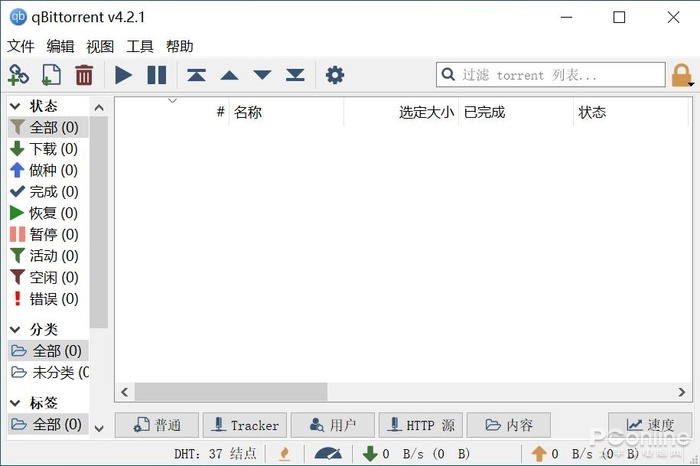Sort by the 已完成 column header
Screen dimensions: 700x466
pyautogui.click(x=516, y=112)
